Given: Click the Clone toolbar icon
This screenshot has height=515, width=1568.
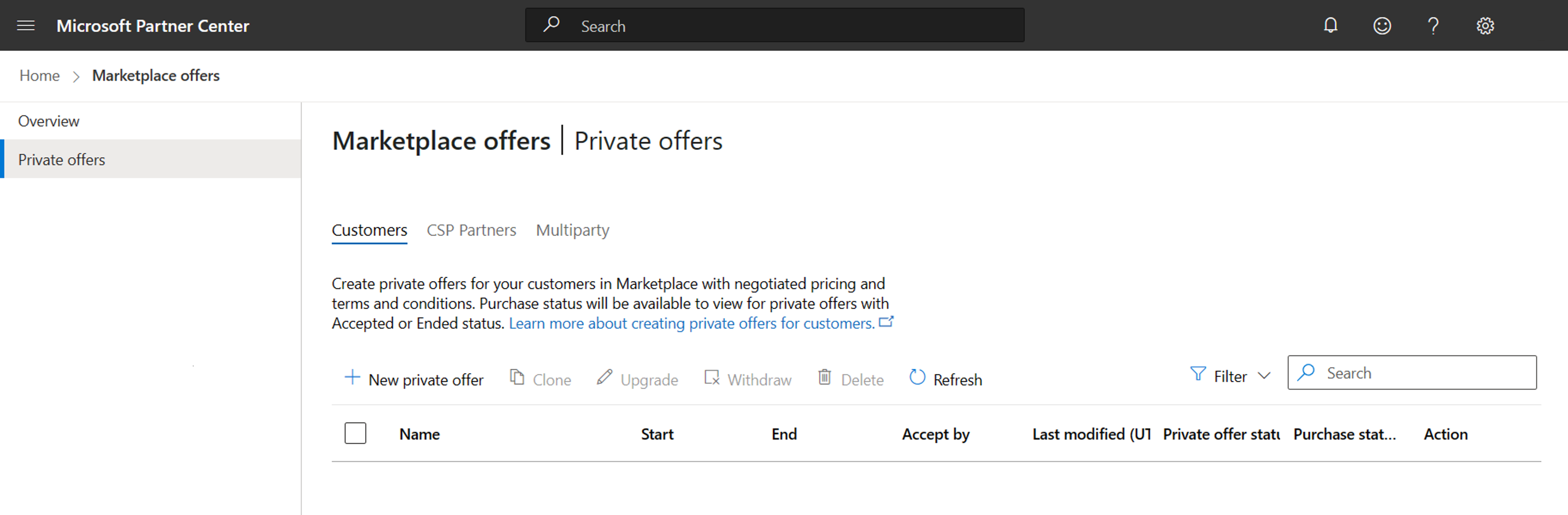Looking at the screenshot, I should point(517,378).
